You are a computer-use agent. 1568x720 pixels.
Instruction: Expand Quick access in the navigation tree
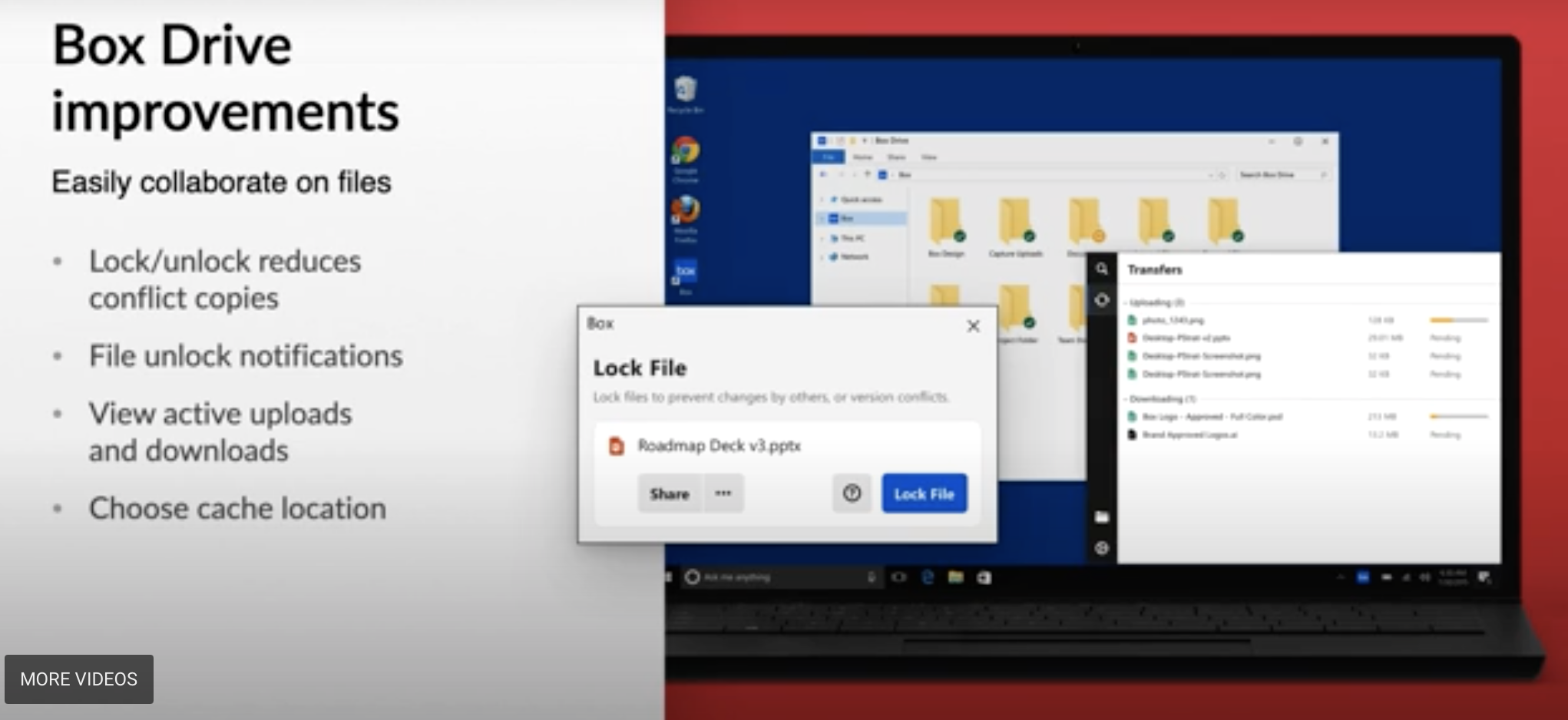[x=822, y=200]
